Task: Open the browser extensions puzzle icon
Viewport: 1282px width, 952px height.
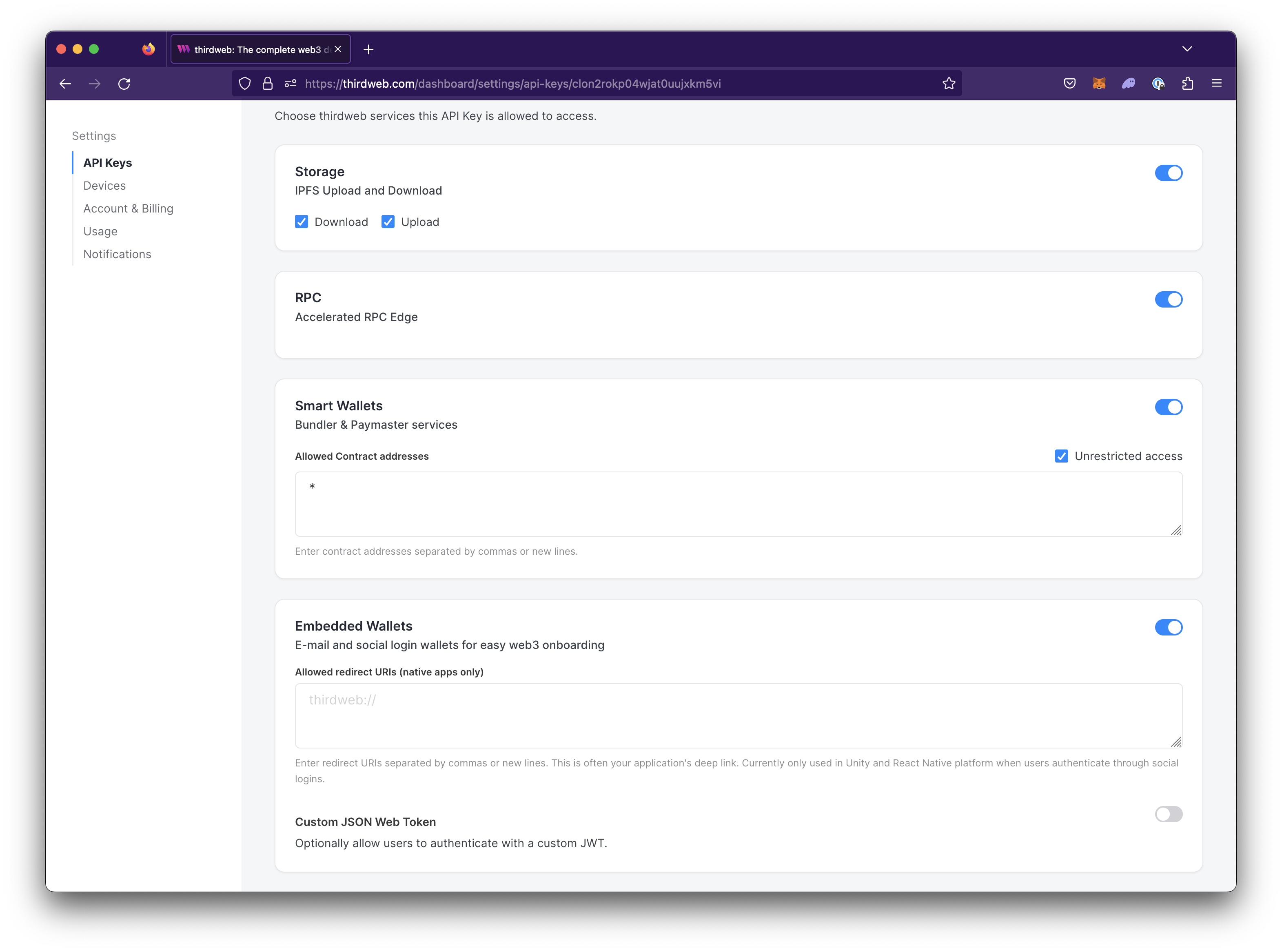Action: (x=1187, y=84)
